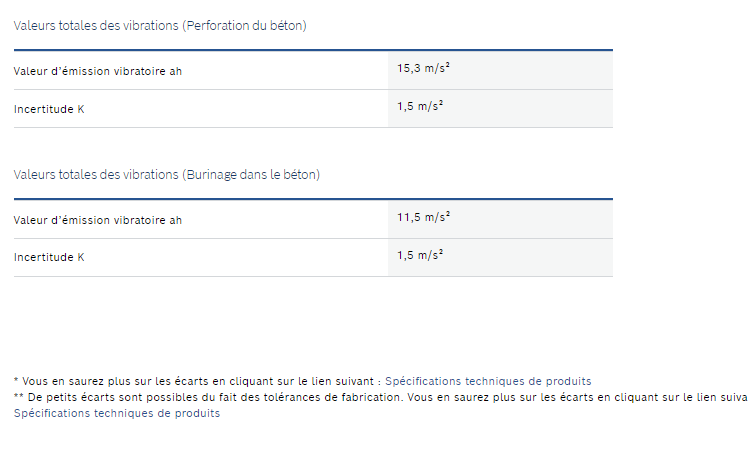Select the 1,5 m/s² value in Burinage table
Viewport: 748px width, 453px height.
(x=420, y=255)
